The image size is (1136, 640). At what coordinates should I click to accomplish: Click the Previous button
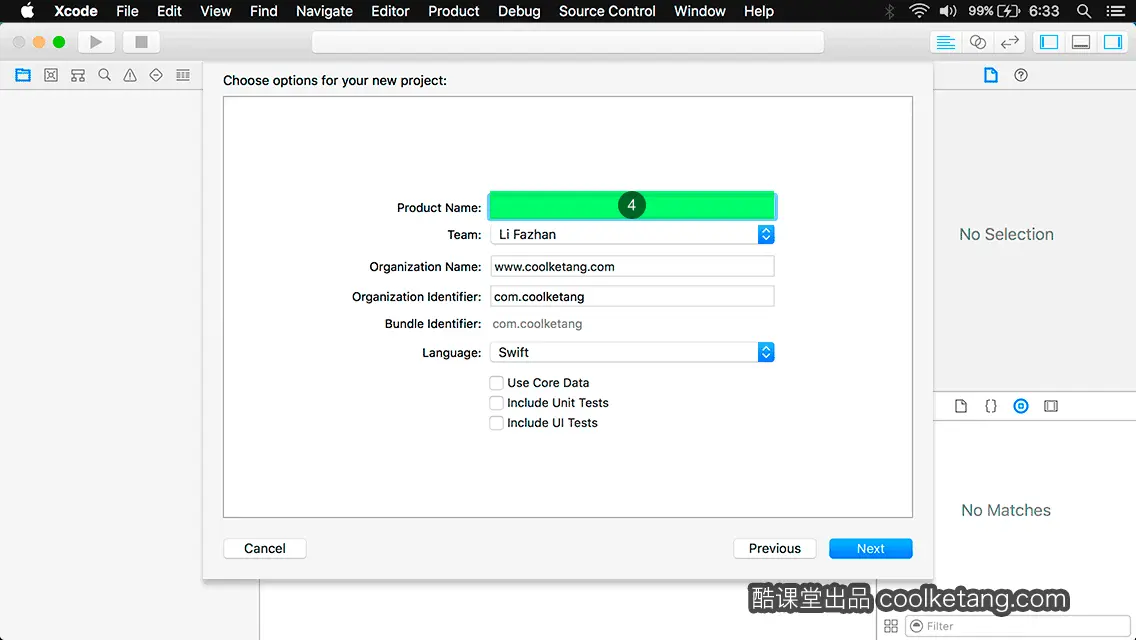[774, 549]
